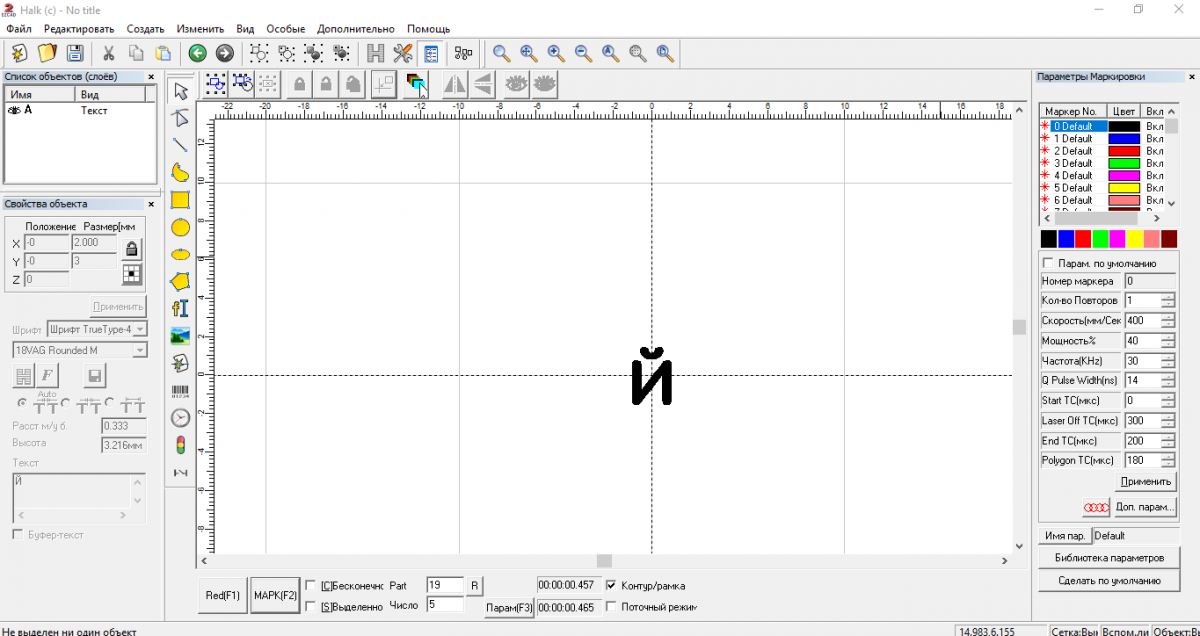Click the scissors cut icon
The image size is (1200, 636).
(108, 53)
